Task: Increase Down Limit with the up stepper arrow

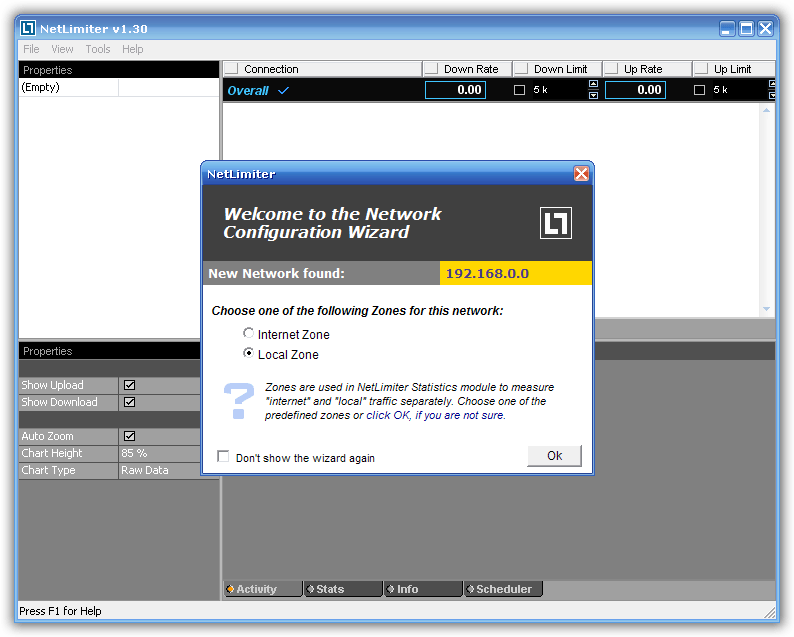Action: click(x=593, y=84)
